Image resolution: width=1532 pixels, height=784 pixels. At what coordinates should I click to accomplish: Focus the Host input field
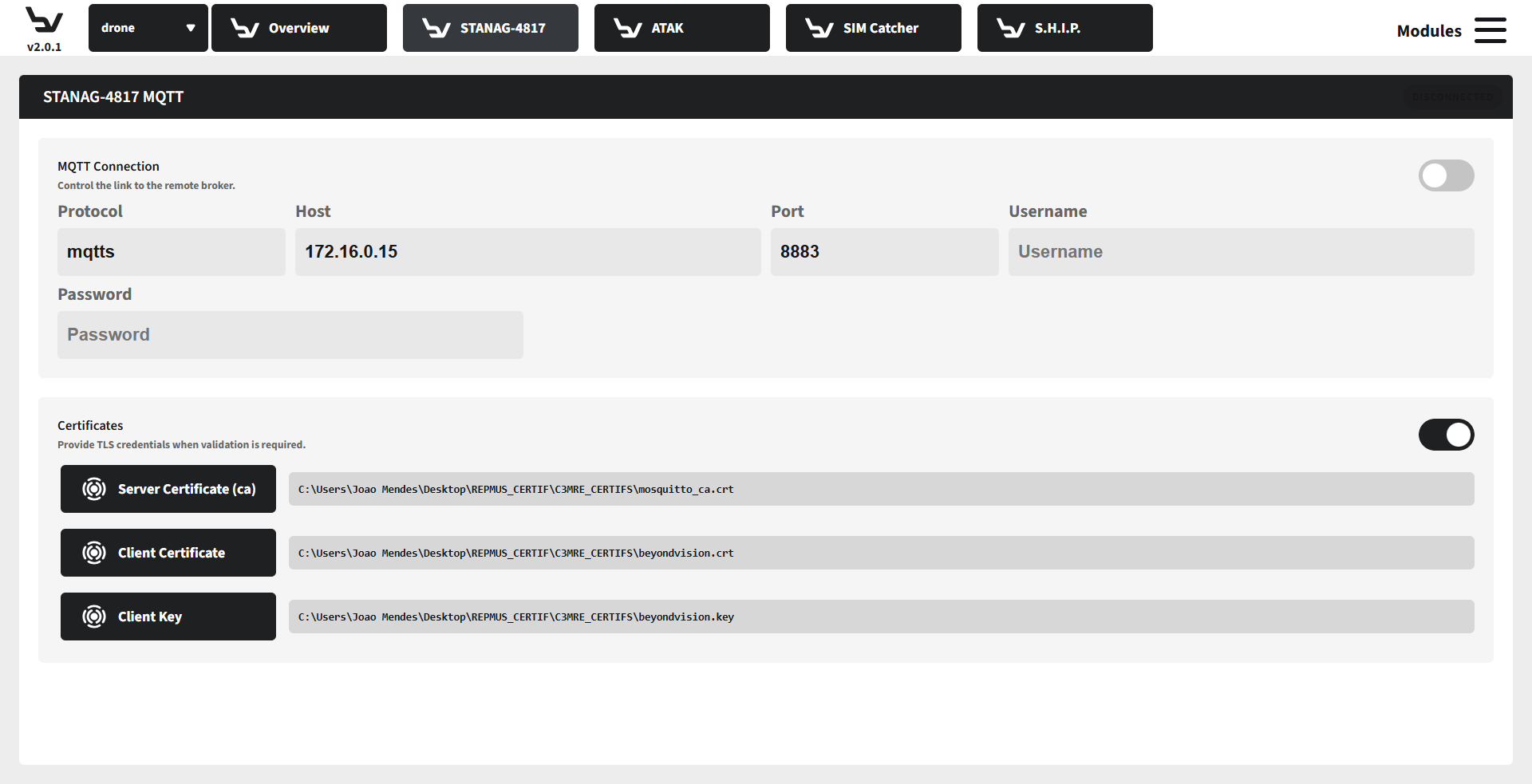(x=527, y=252)
